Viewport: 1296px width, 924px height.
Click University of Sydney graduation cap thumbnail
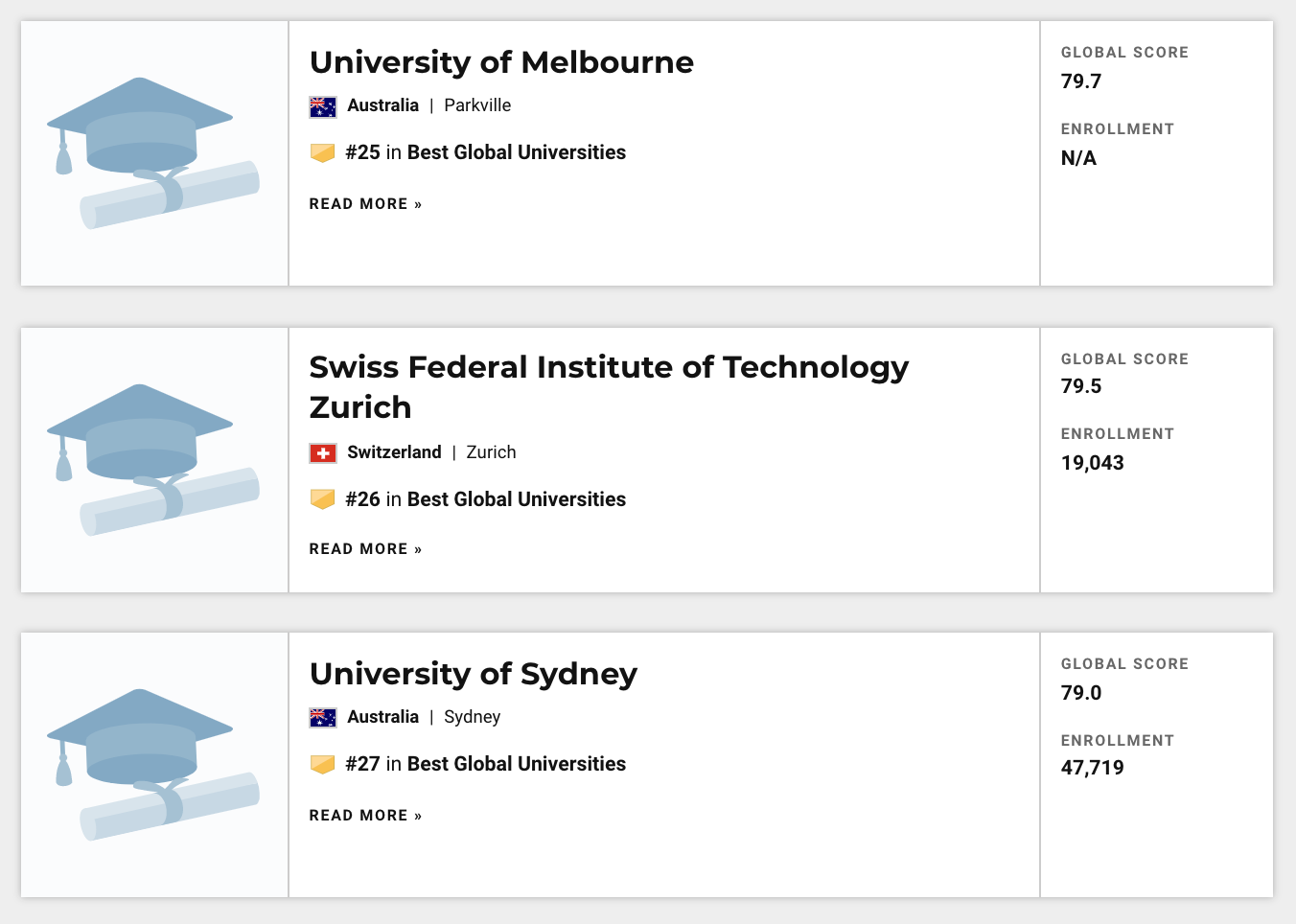[x=153, y=765]
